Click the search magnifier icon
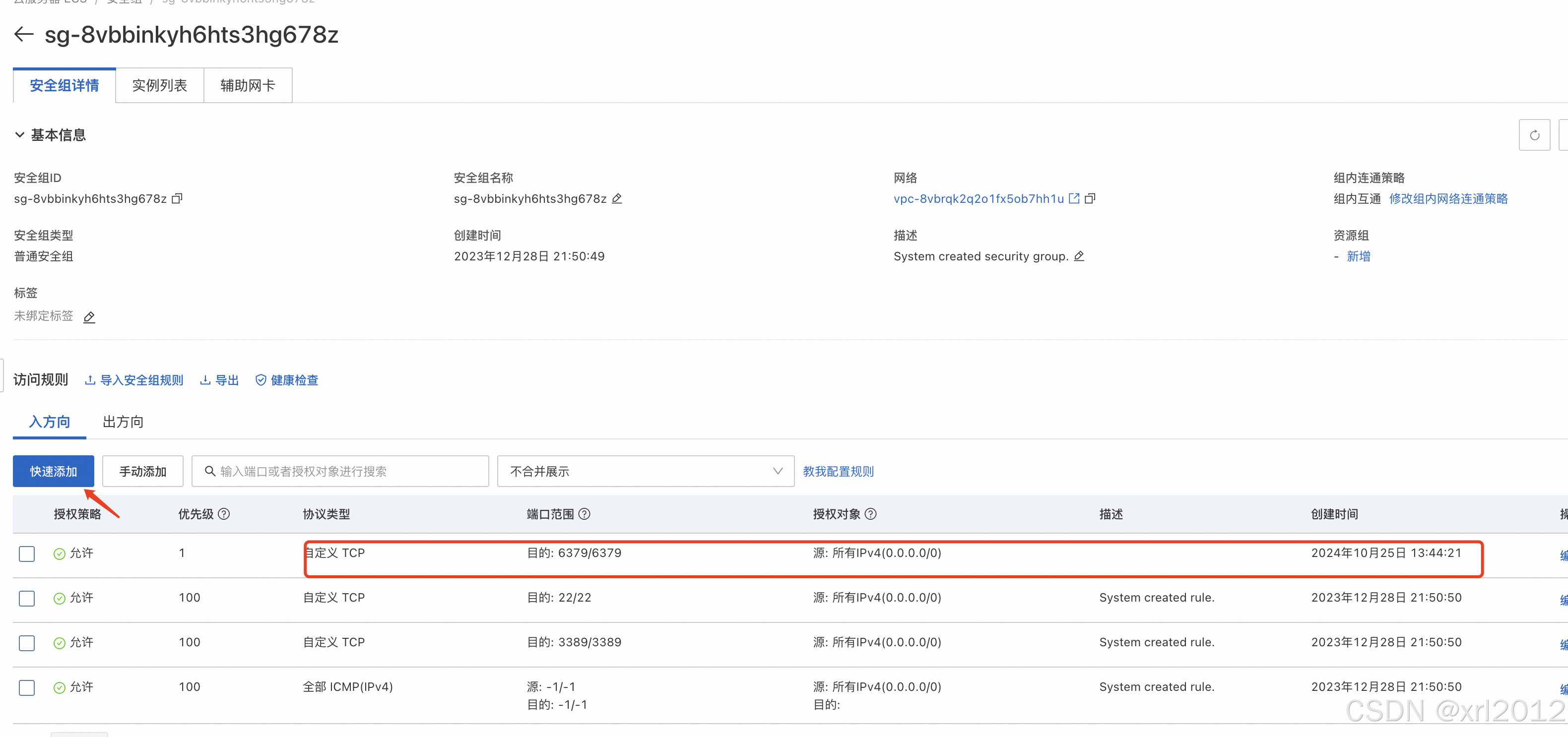 click(210, 471)
